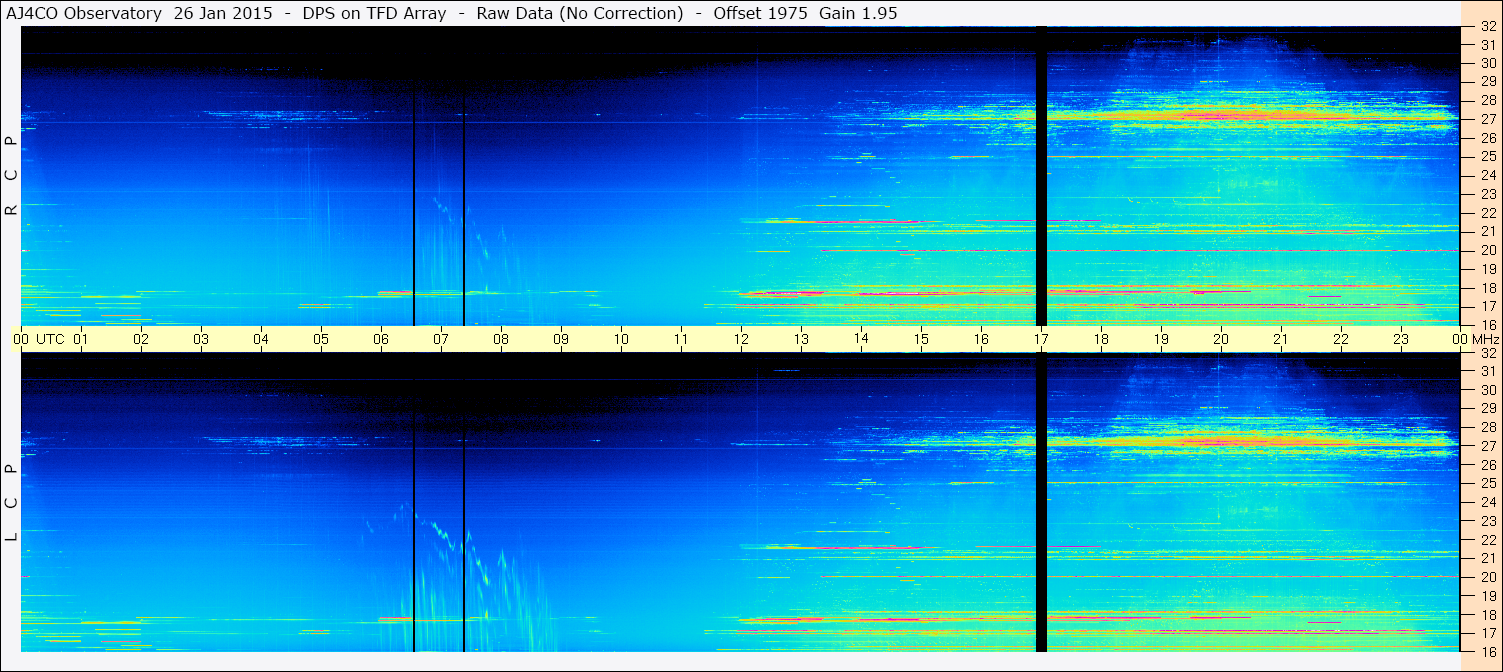Click the 13 hour tick label
This screenshot has height=672, width=1503.
801,339
